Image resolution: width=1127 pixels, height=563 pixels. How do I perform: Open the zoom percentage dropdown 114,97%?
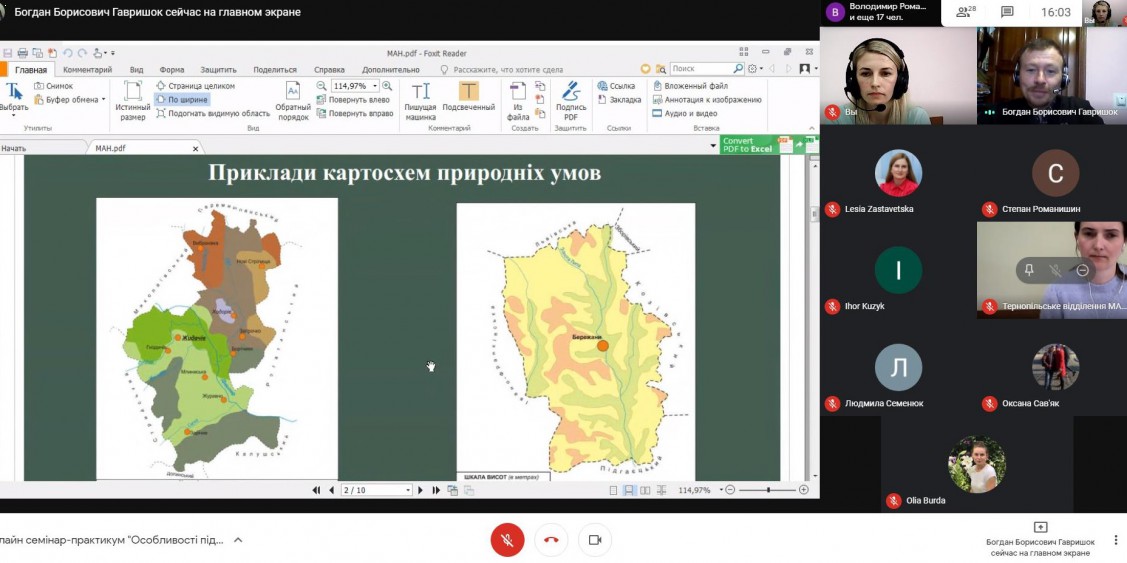pyautogui.click(x=375, y=86)
